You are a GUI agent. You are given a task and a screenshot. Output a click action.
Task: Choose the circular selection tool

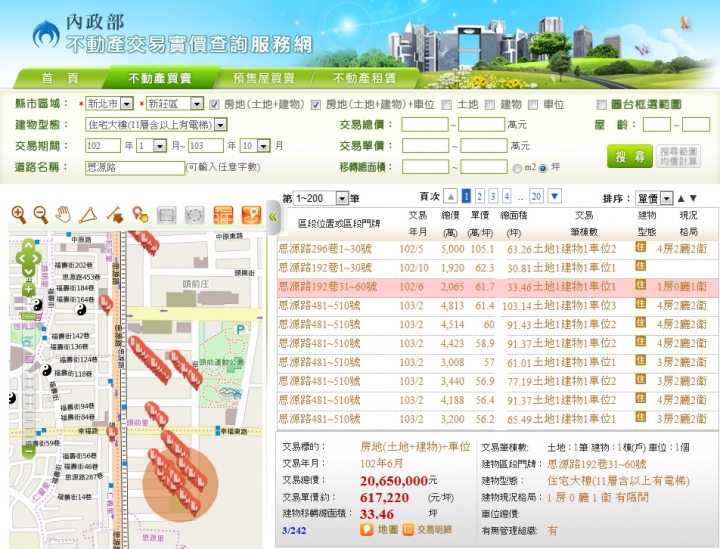194,215
